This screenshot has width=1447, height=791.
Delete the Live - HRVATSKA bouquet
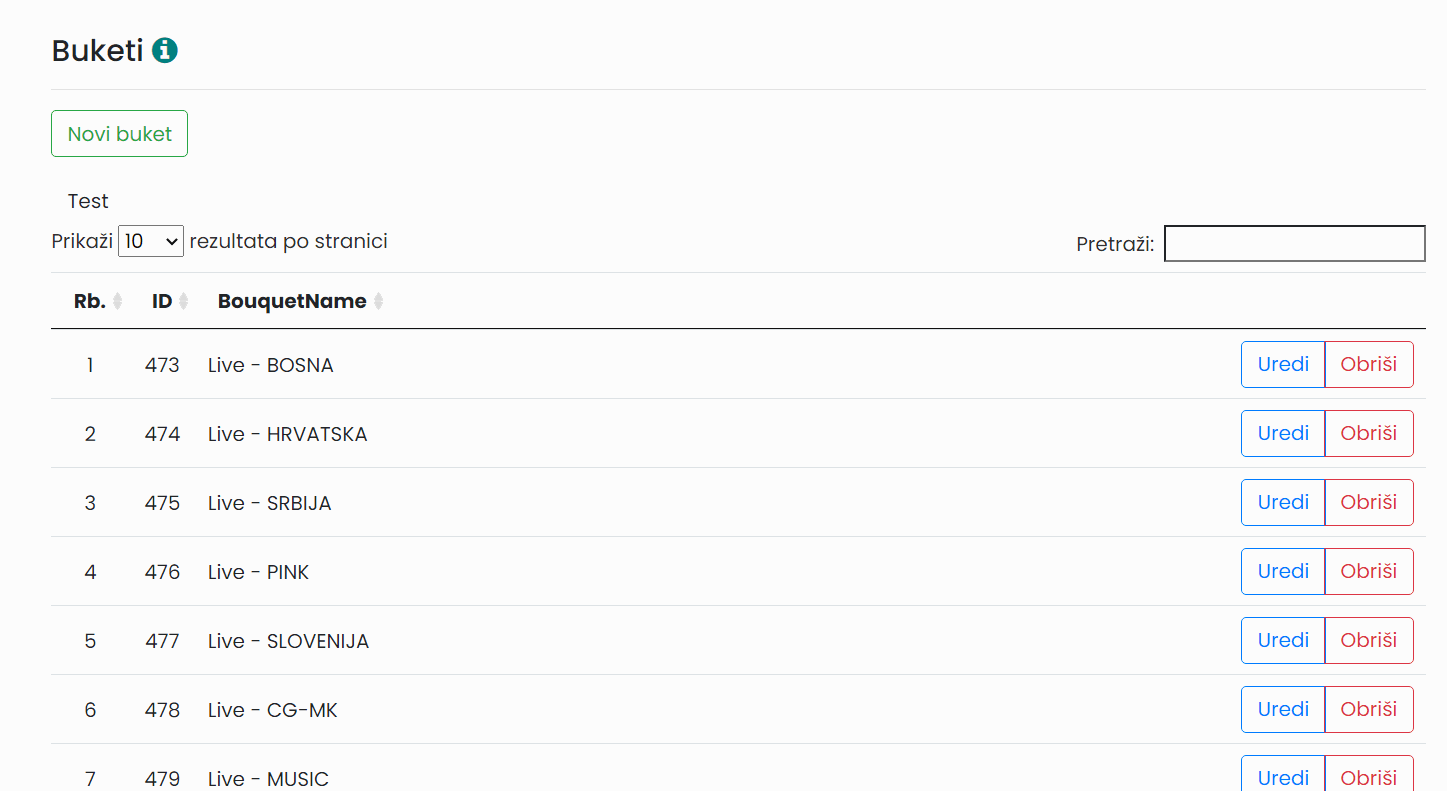[1369, 433]
